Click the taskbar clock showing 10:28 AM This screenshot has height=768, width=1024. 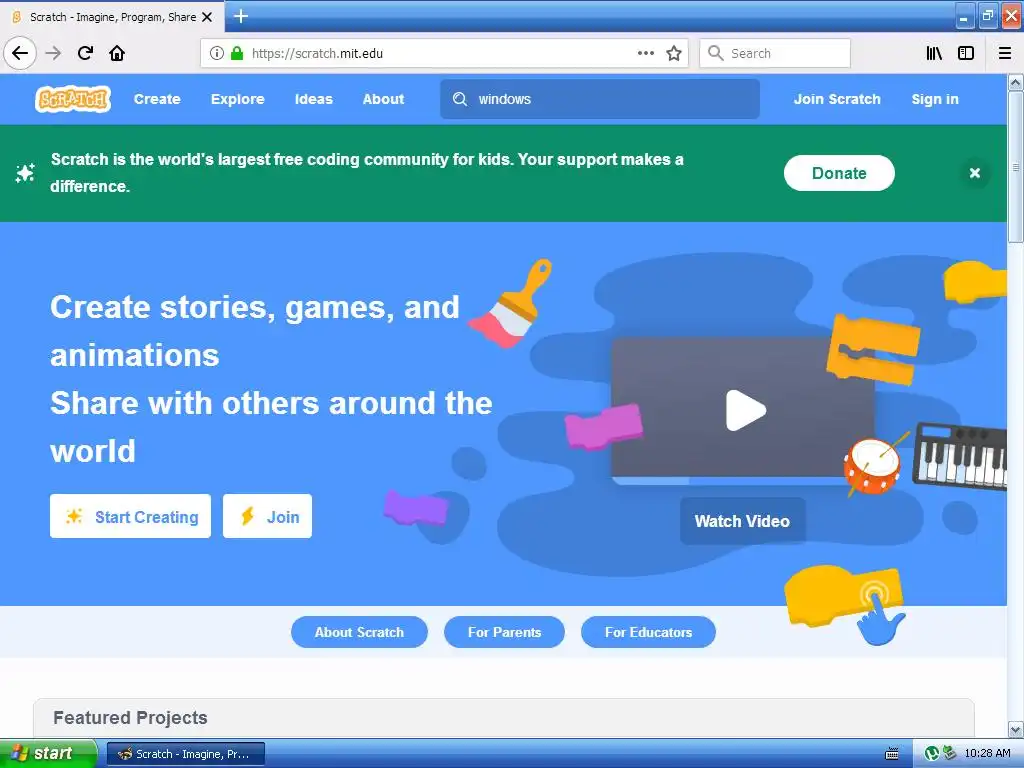(x=987, y=753)
